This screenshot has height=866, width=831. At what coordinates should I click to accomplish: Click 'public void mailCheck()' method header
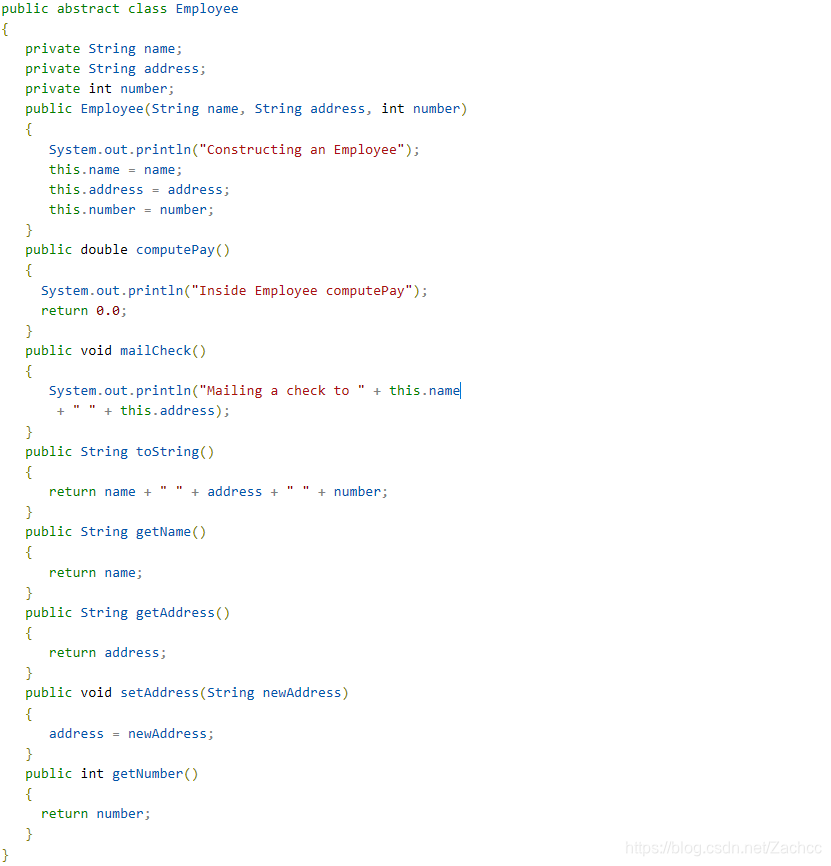(x=115, y=351)
